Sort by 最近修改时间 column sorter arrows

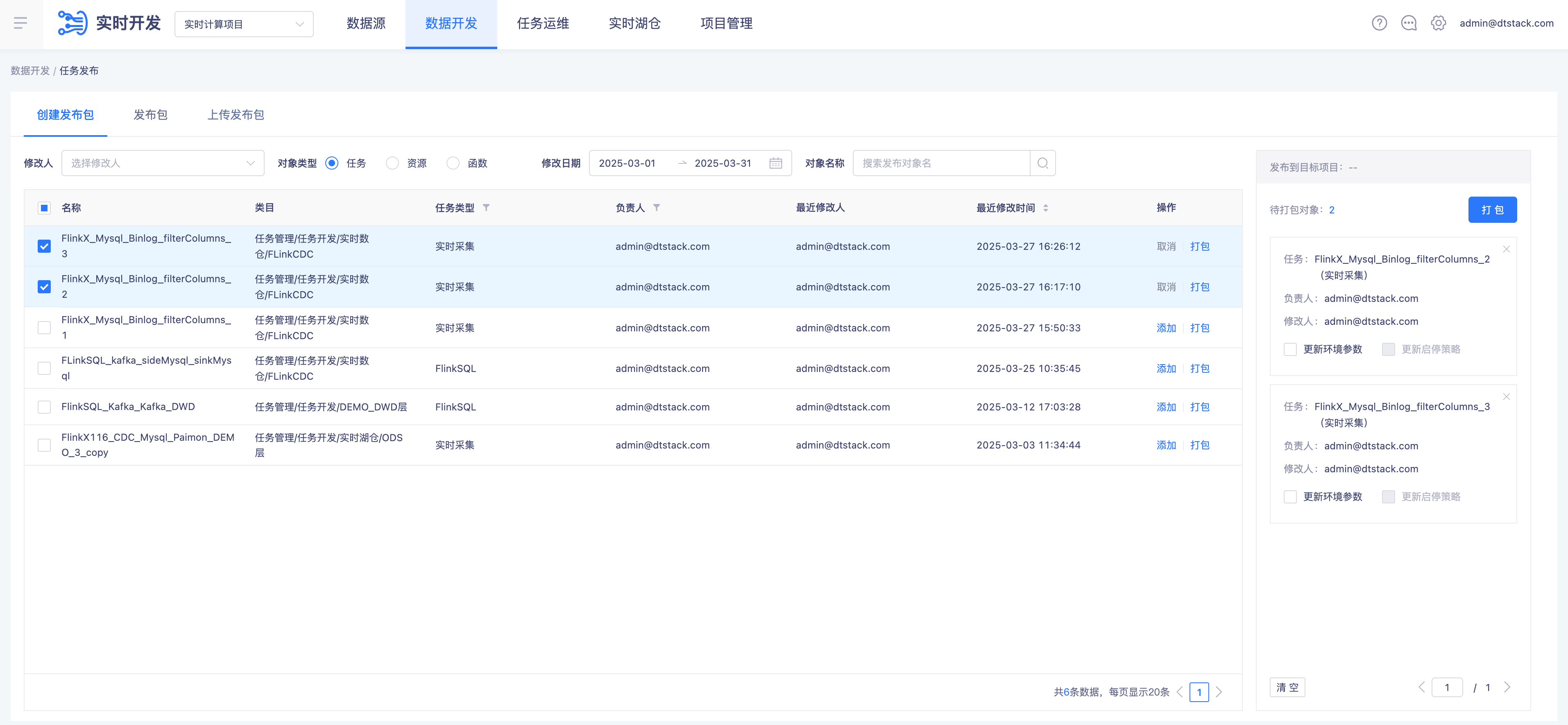tap(1046, 208)
